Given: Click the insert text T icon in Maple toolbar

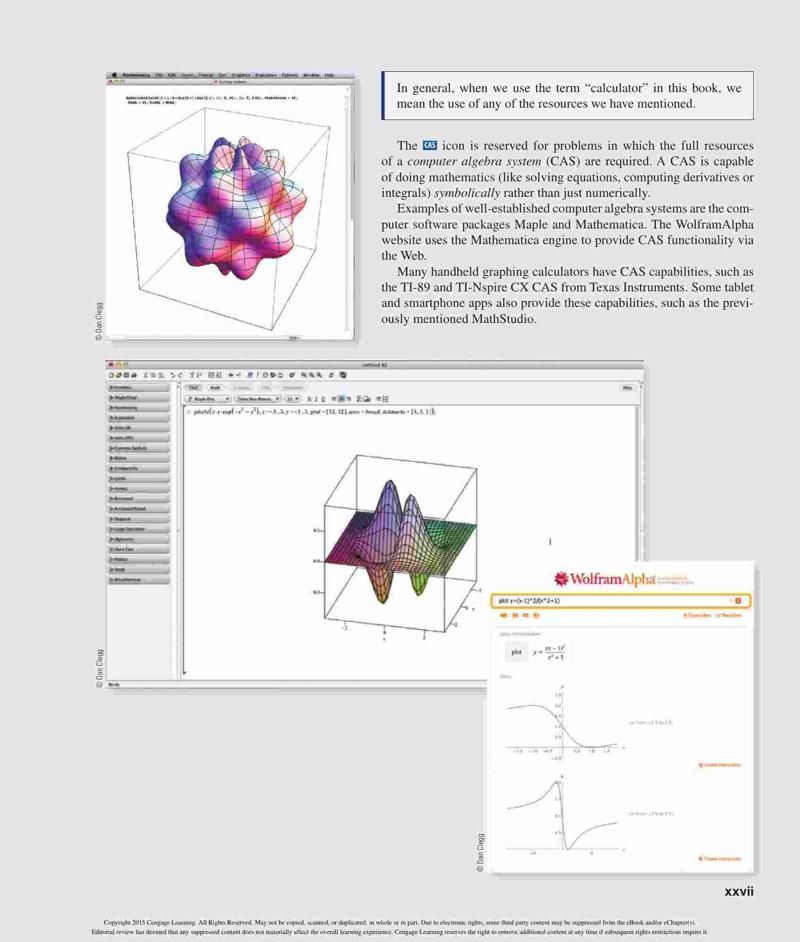Looking at the screenshot, I should (x=192, y=375).
